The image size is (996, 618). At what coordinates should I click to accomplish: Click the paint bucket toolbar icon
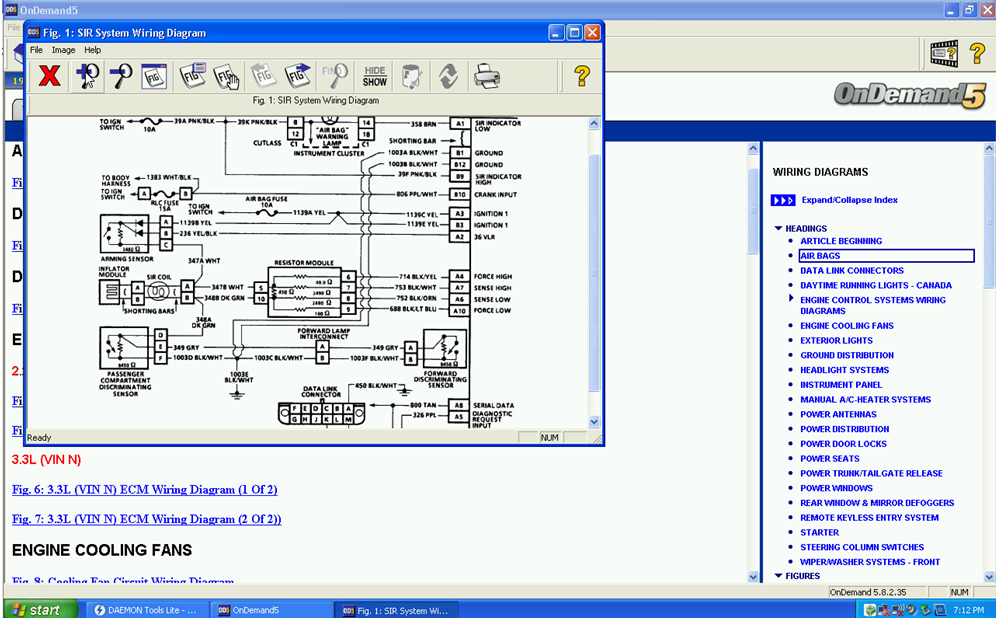point(412,76)
